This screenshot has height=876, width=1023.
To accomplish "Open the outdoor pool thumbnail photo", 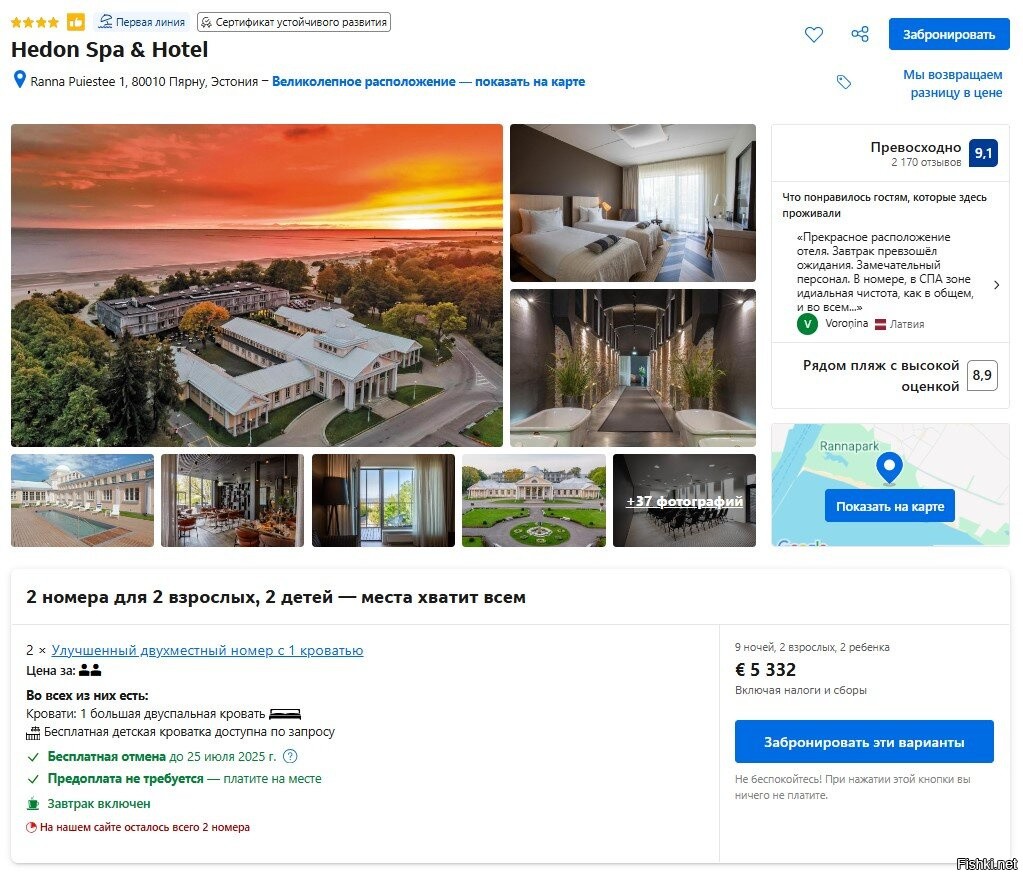I will 82,500.
